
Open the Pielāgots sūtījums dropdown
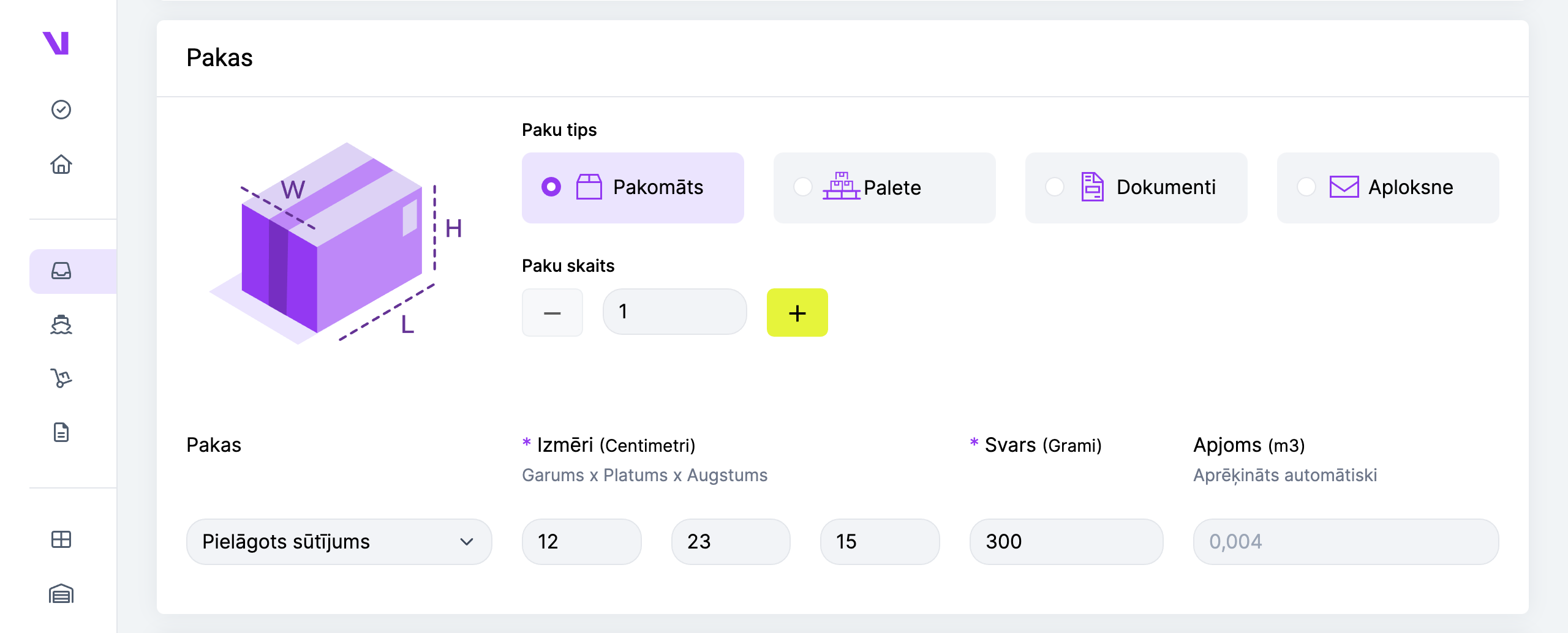(x=339, y=542)
